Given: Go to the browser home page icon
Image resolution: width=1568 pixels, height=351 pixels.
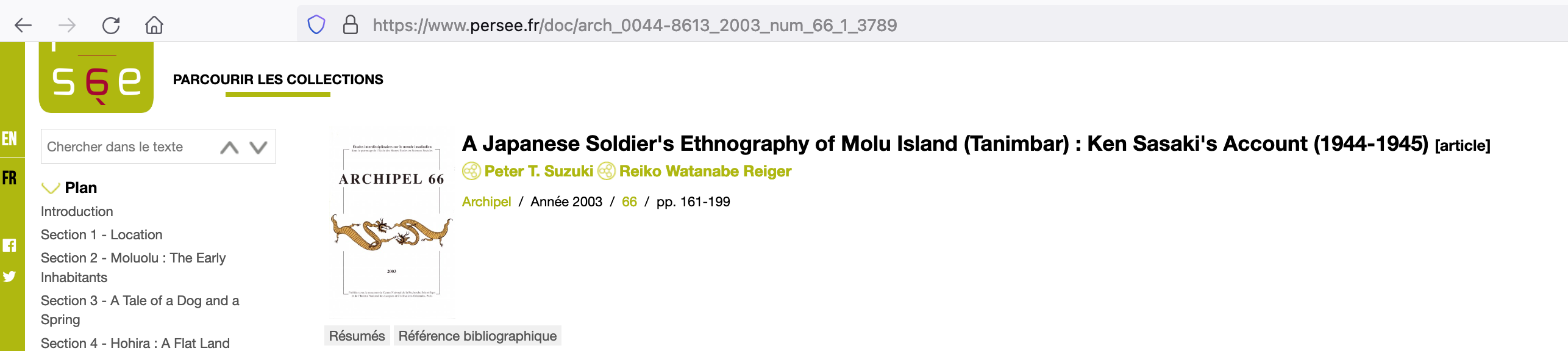Looking at the screenshot, I should pos(154,25).
